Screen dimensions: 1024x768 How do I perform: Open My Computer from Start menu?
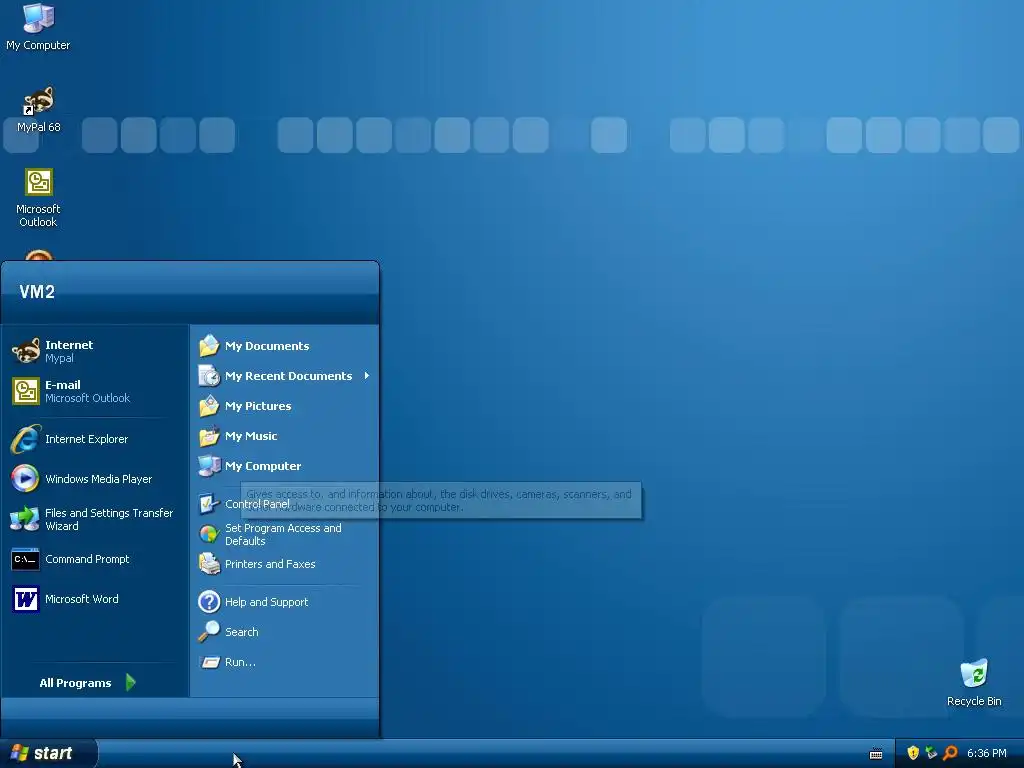[285, 466]
